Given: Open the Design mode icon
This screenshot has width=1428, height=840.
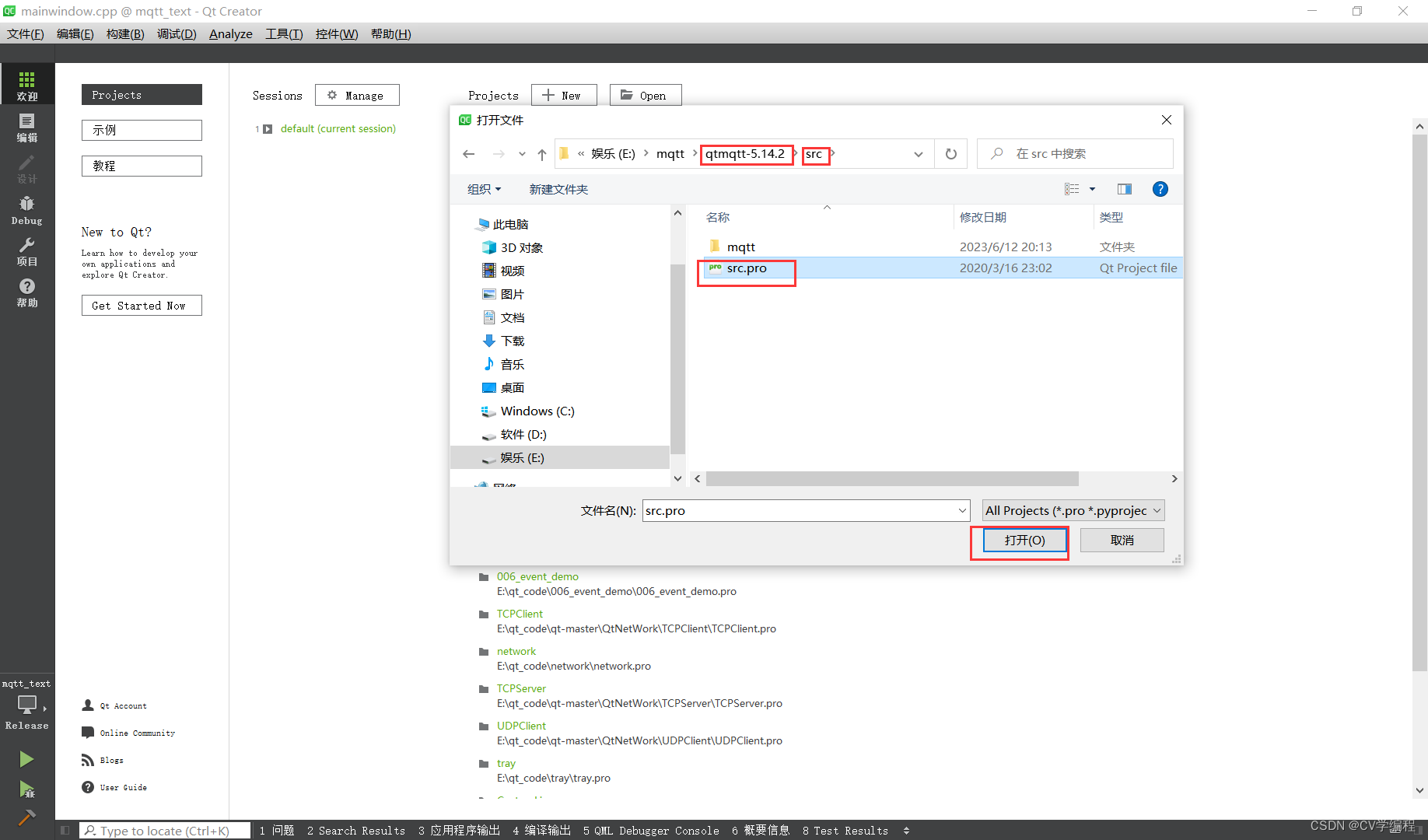Looking at the screenshot, I should [27, 168].
